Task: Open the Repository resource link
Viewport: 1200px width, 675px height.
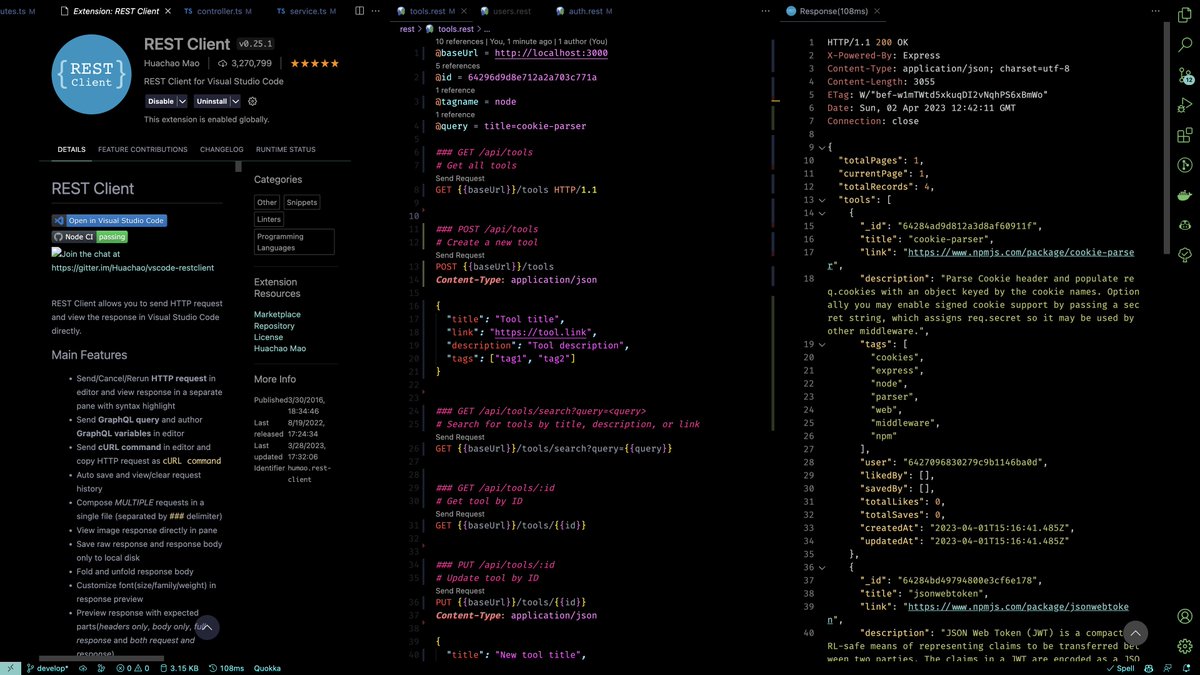Action: pyautogui.click(x=274, y=326)
